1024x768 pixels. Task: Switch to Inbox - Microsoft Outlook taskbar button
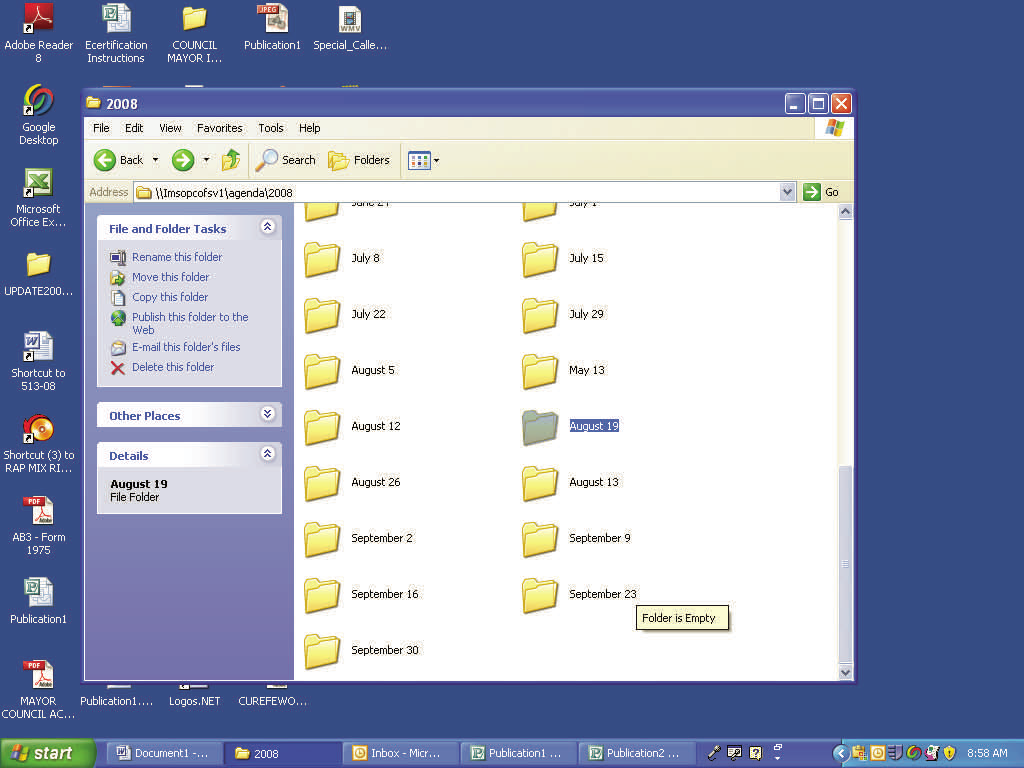pos(399,754)
